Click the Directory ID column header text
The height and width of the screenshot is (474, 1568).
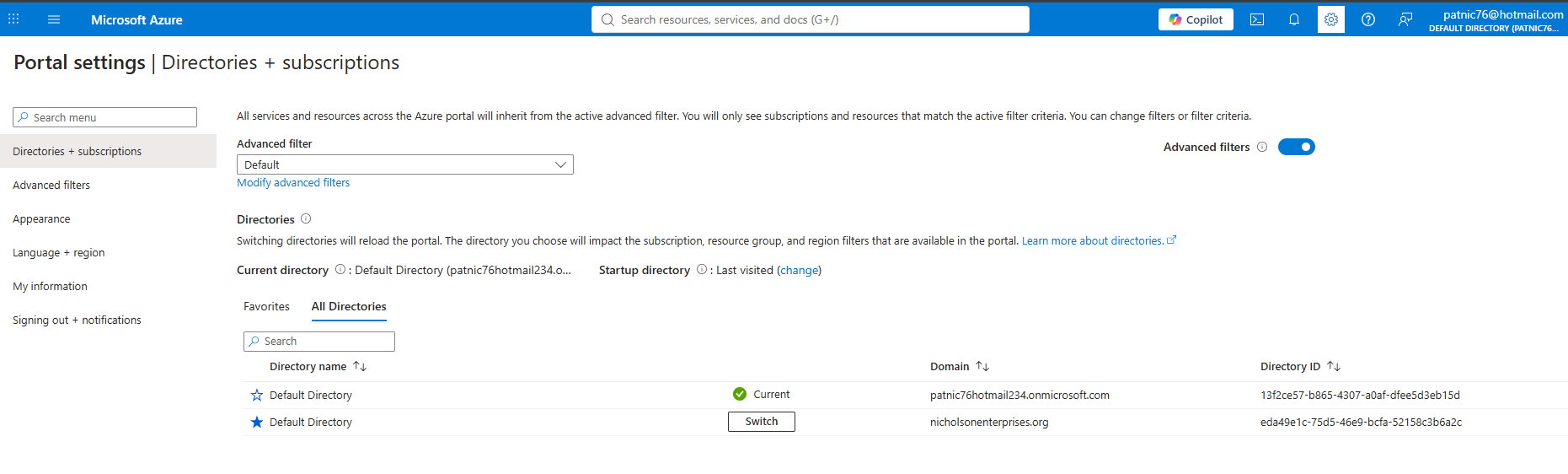click(x=1290, y=366)
